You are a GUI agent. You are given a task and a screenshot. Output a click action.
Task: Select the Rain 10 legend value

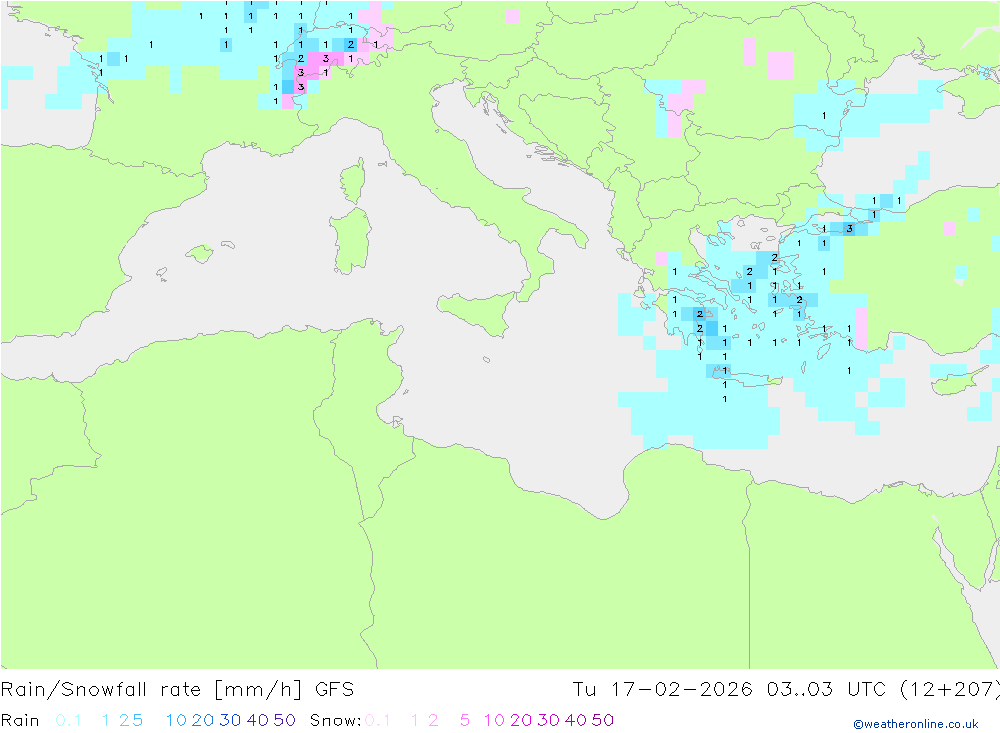point(177,720)
